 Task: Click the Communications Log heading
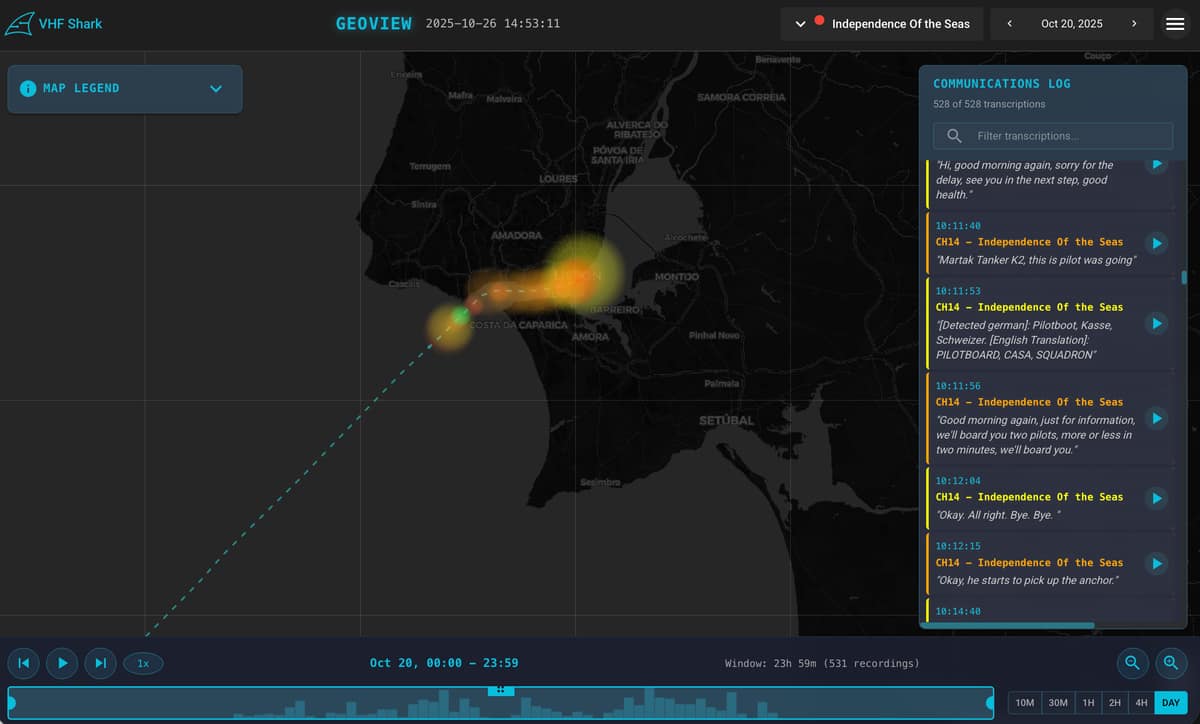click(x=1002, y=84)
